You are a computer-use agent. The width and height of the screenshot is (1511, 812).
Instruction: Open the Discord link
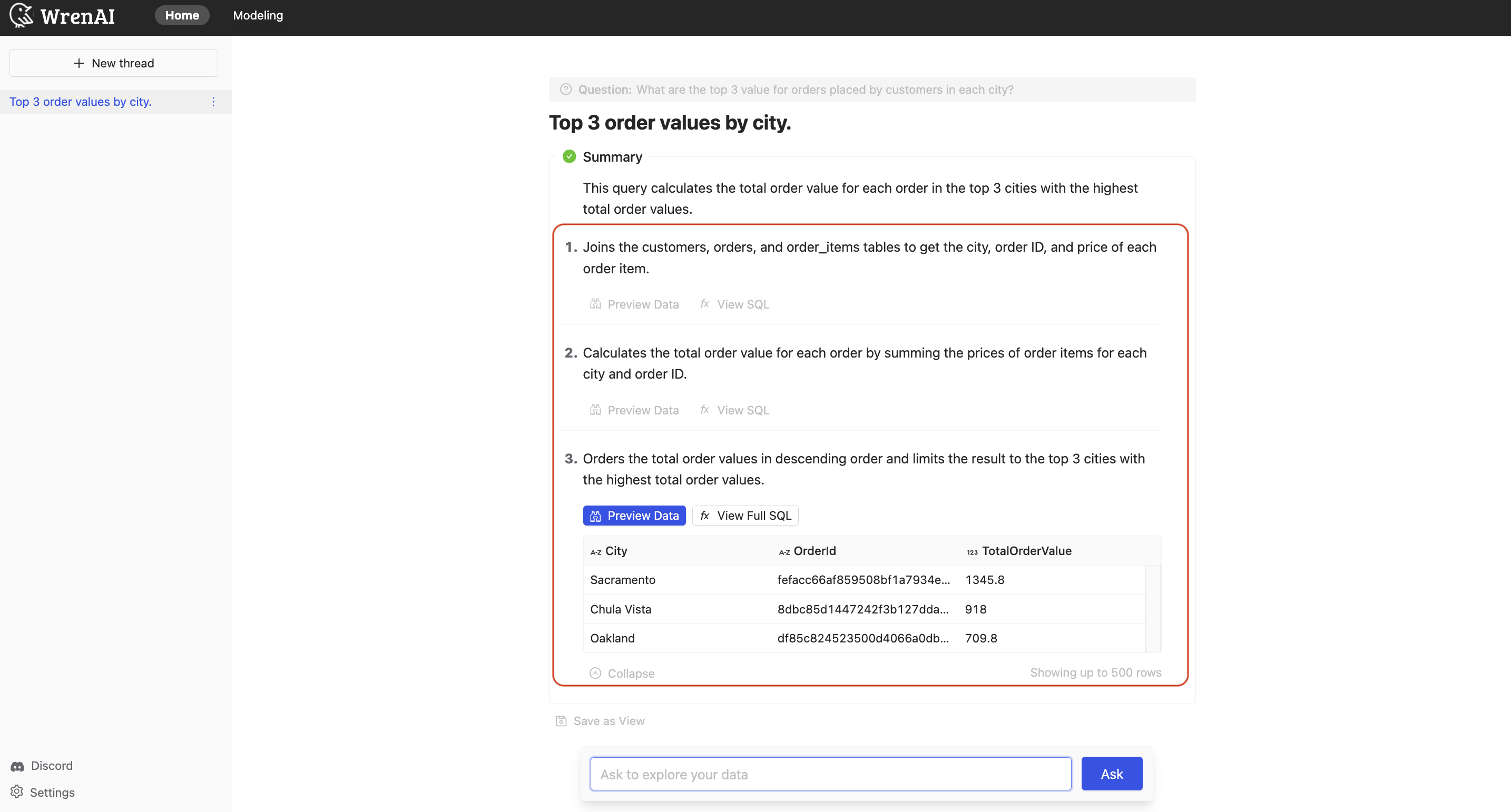(41, 765)
